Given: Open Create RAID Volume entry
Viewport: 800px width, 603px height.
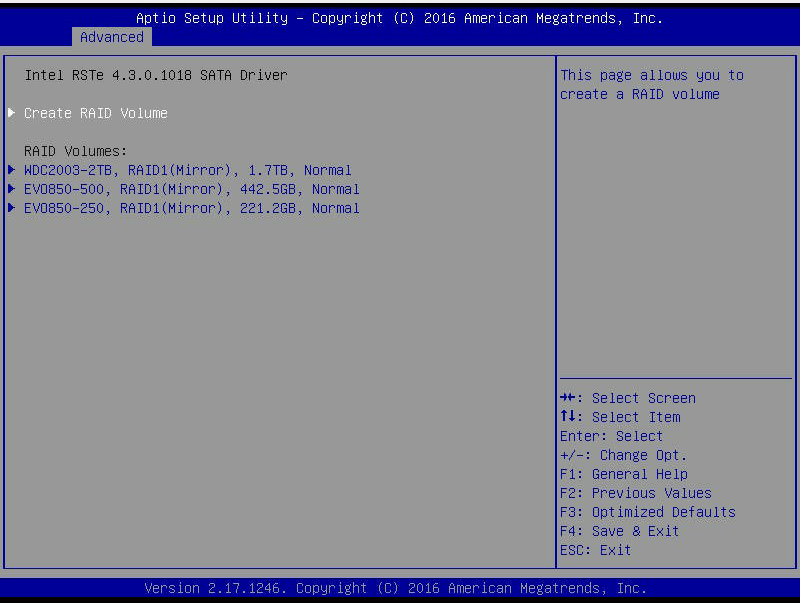Looking at the screenshot, I should (96, 113).
